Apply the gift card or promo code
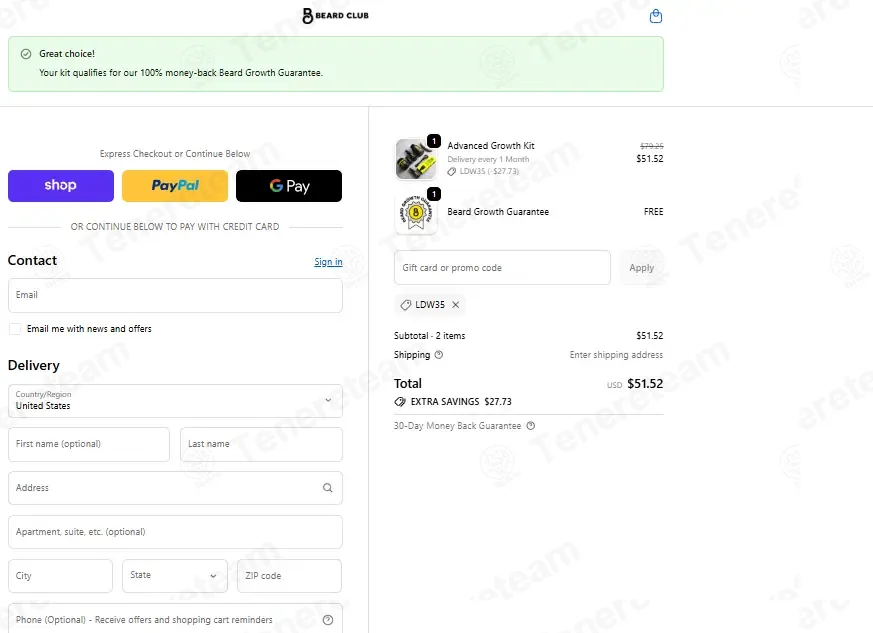This screenshot has width=873, height=633. coord(641,268)
